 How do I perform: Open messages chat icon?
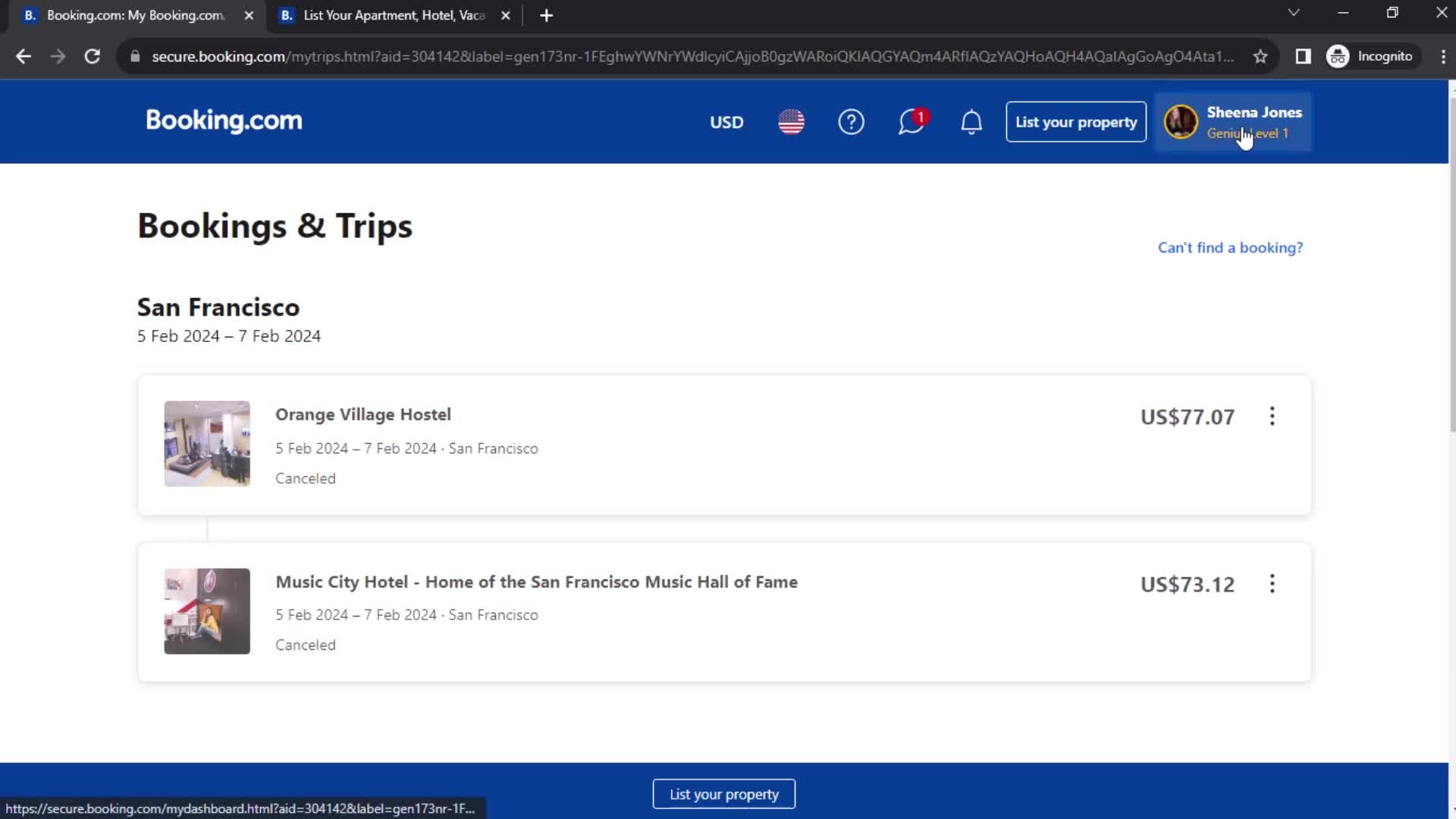[x=912, y=122]
